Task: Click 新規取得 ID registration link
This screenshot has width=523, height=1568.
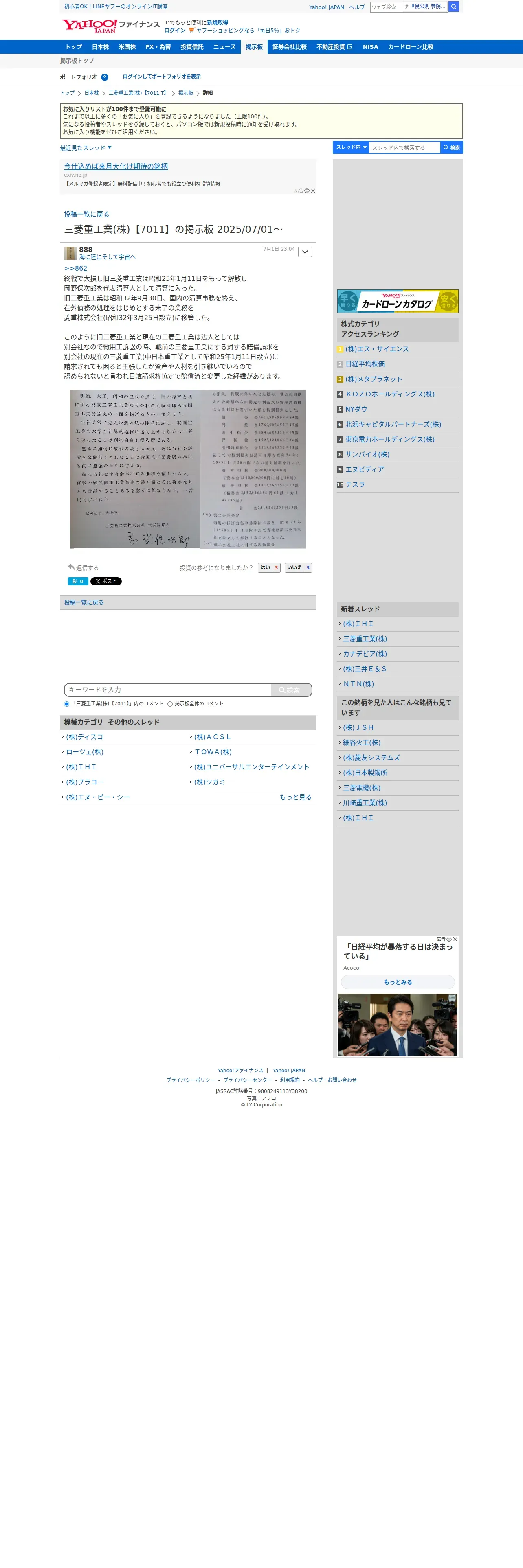Action: 218,22
